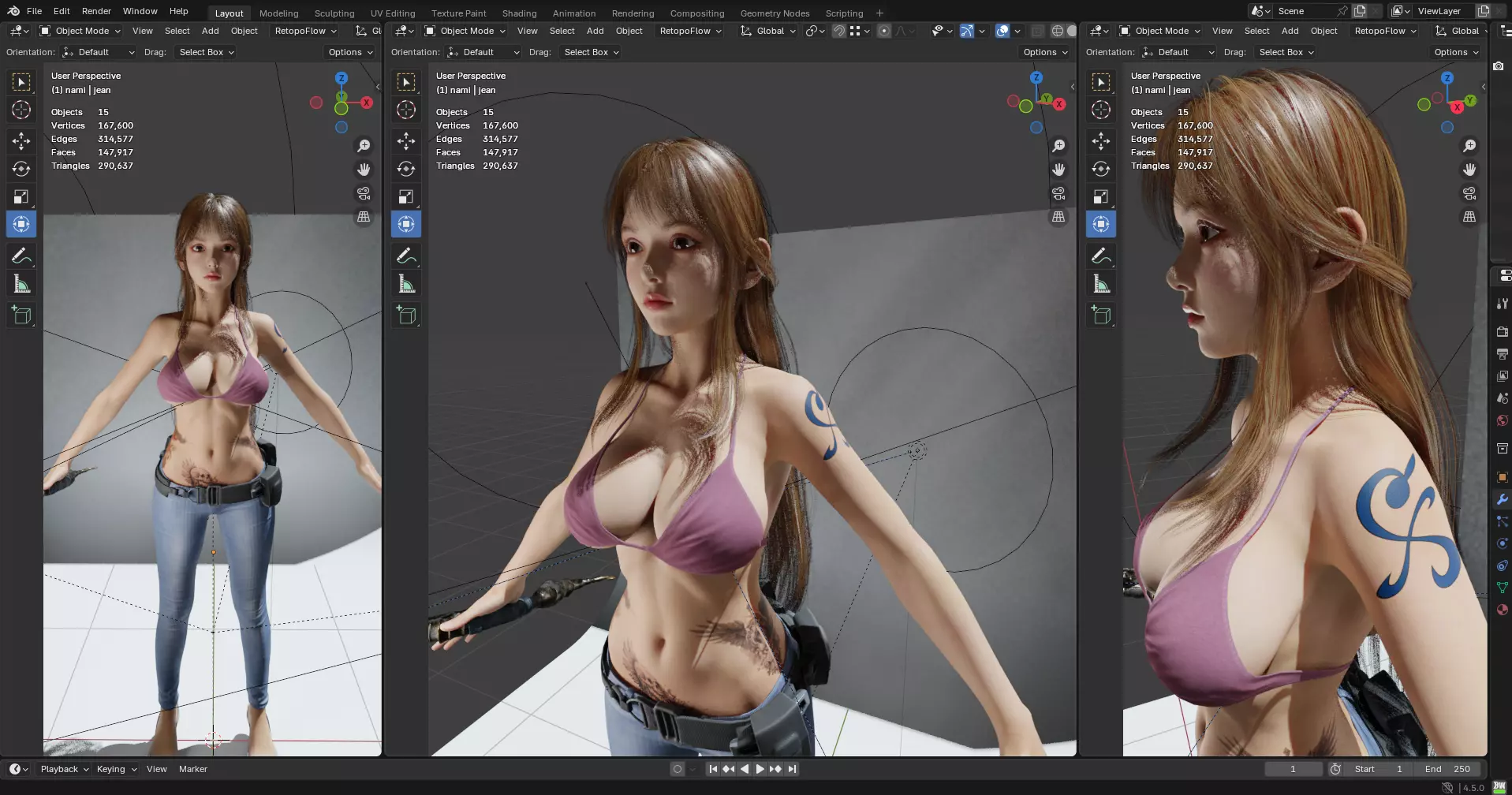
Task: Open the Output properties tab
Action: click(x=1502, y=354)
